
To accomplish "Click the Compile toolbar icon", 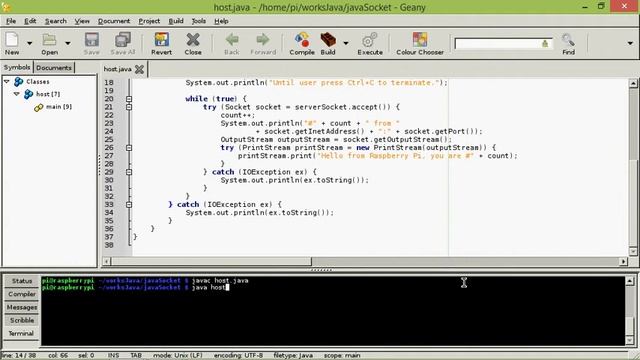I will pyautogui.click(x=302, y=40).
